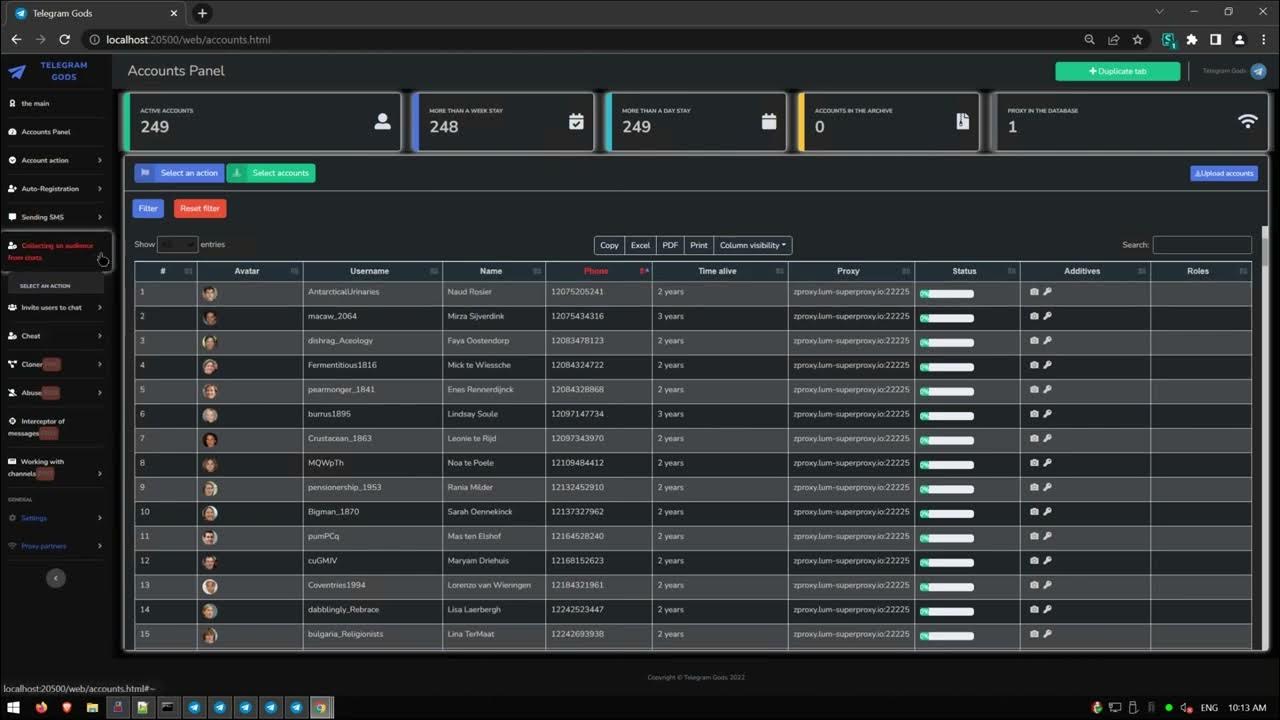The height and width of the screenshot is (720, 1280).
Task: Click the table Print button
Action: (699, 245)
